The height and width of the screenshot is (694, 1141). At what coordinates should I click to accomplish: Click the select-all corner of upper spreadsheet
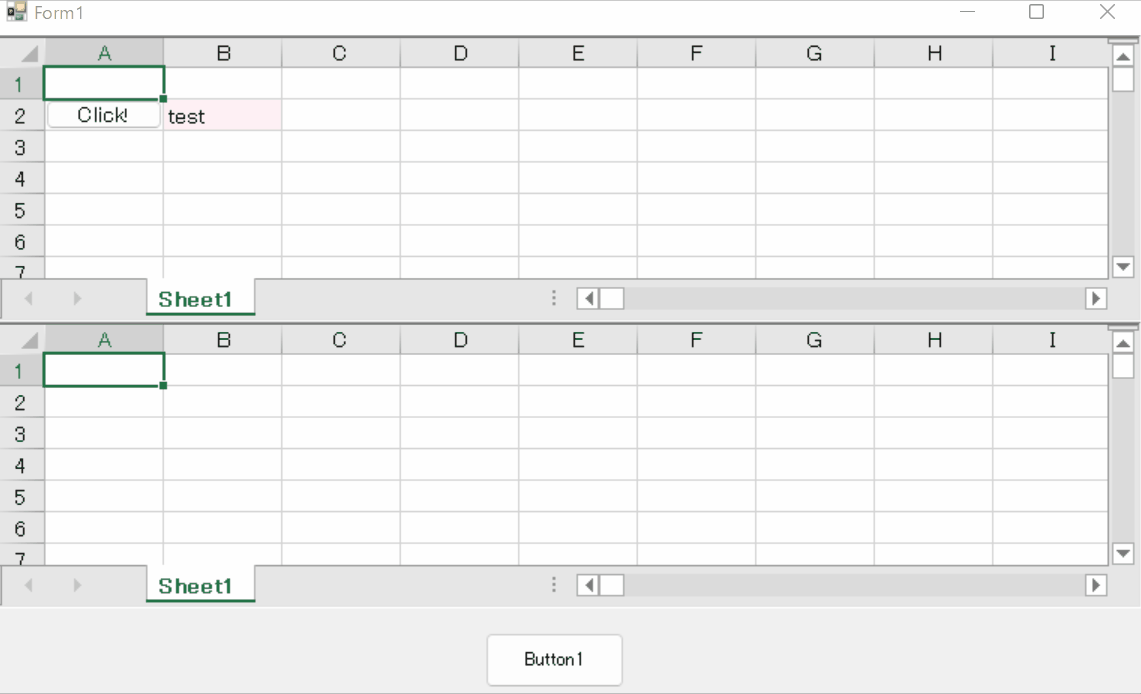23,53
